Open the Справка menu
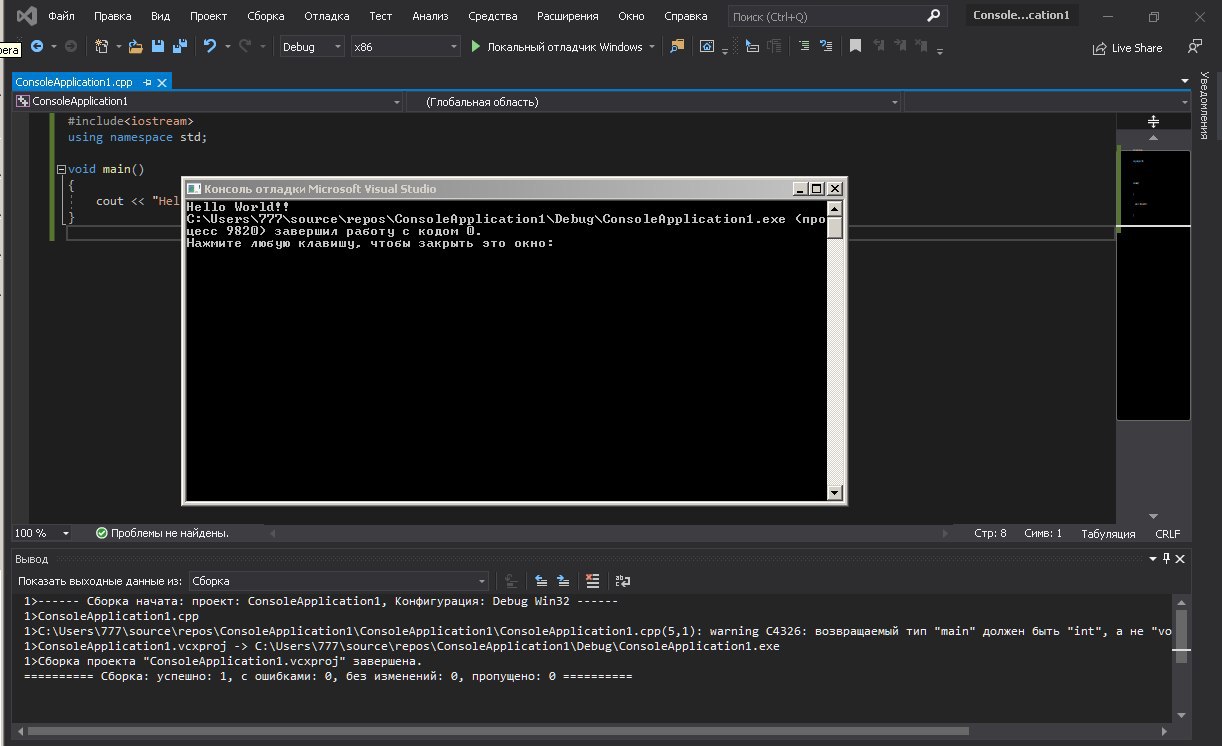 pos(685,16)
